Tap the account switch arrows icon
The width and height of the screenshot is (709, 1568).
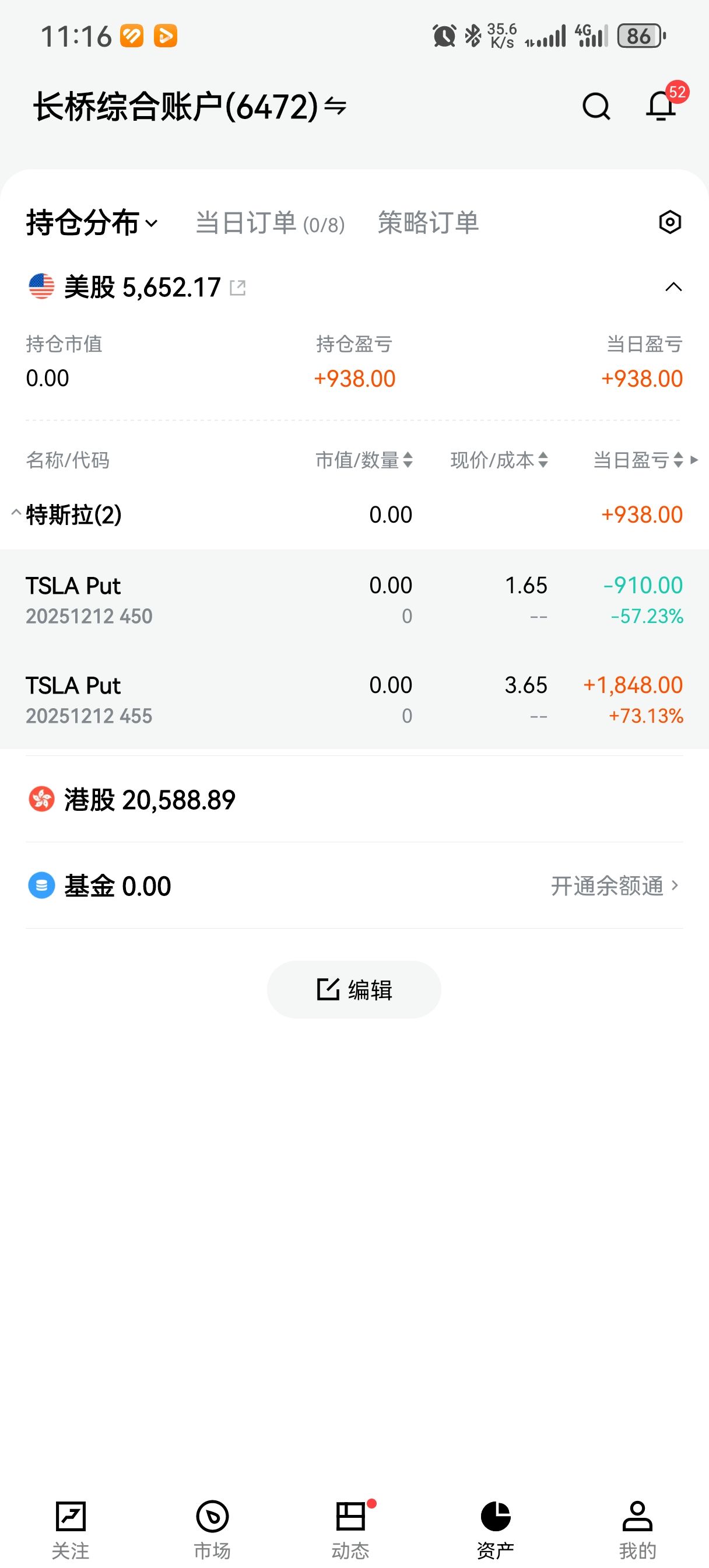[x=335, y=107]
